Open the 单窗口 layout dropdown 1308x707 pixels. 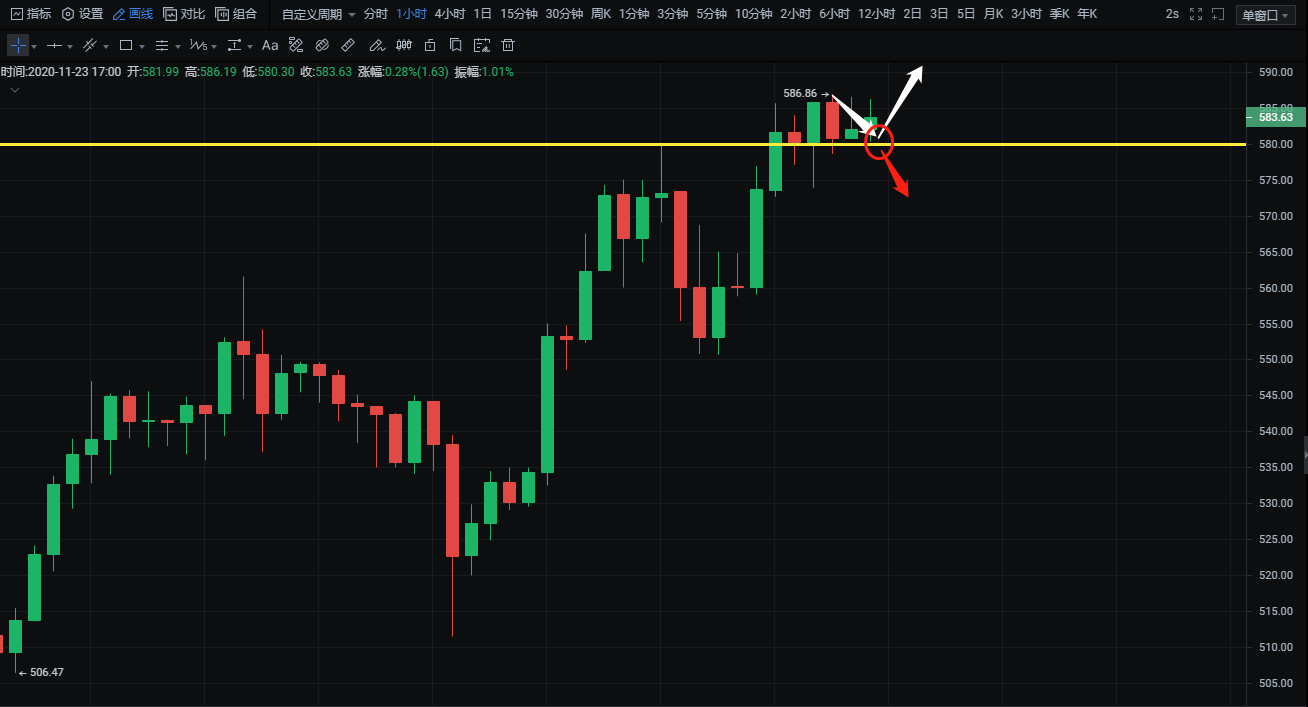tap(1266, 14)
